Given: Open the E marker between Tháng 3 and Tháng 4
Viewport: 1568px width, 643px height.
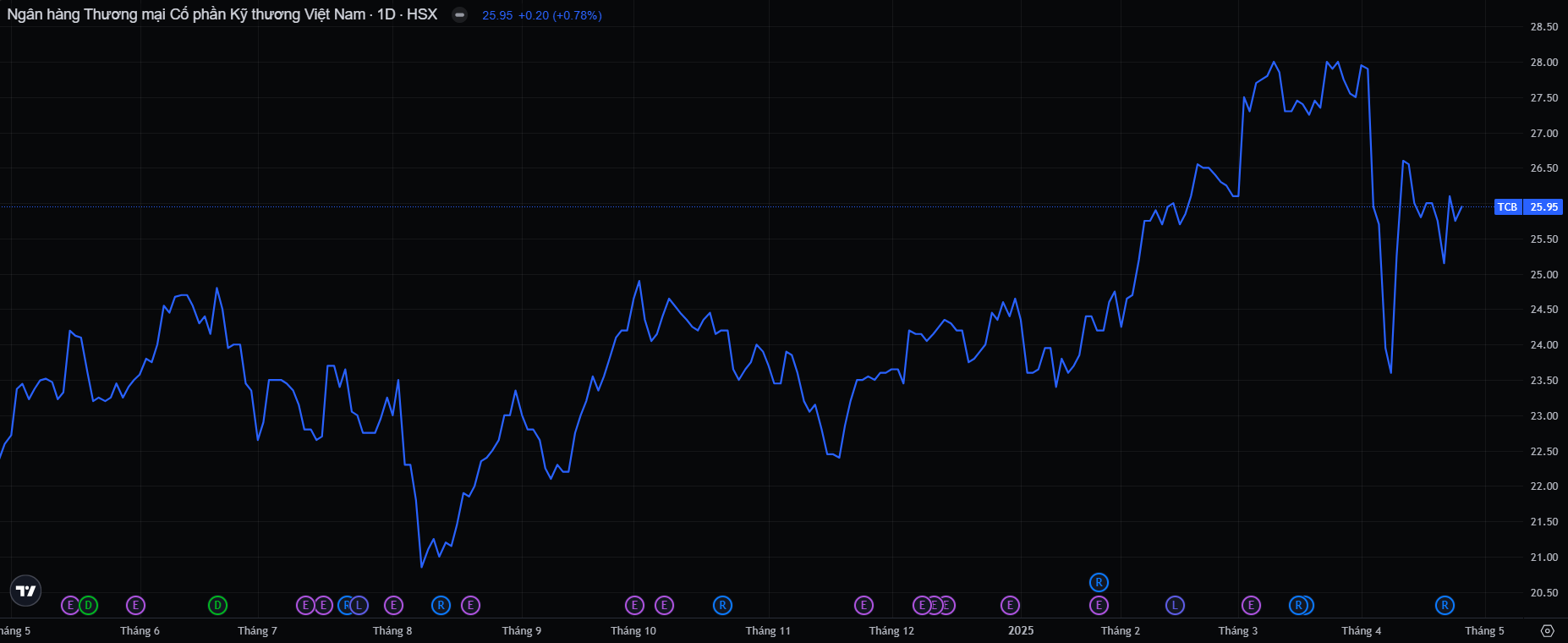Looking at the screenshot, I should (1251, 605).
